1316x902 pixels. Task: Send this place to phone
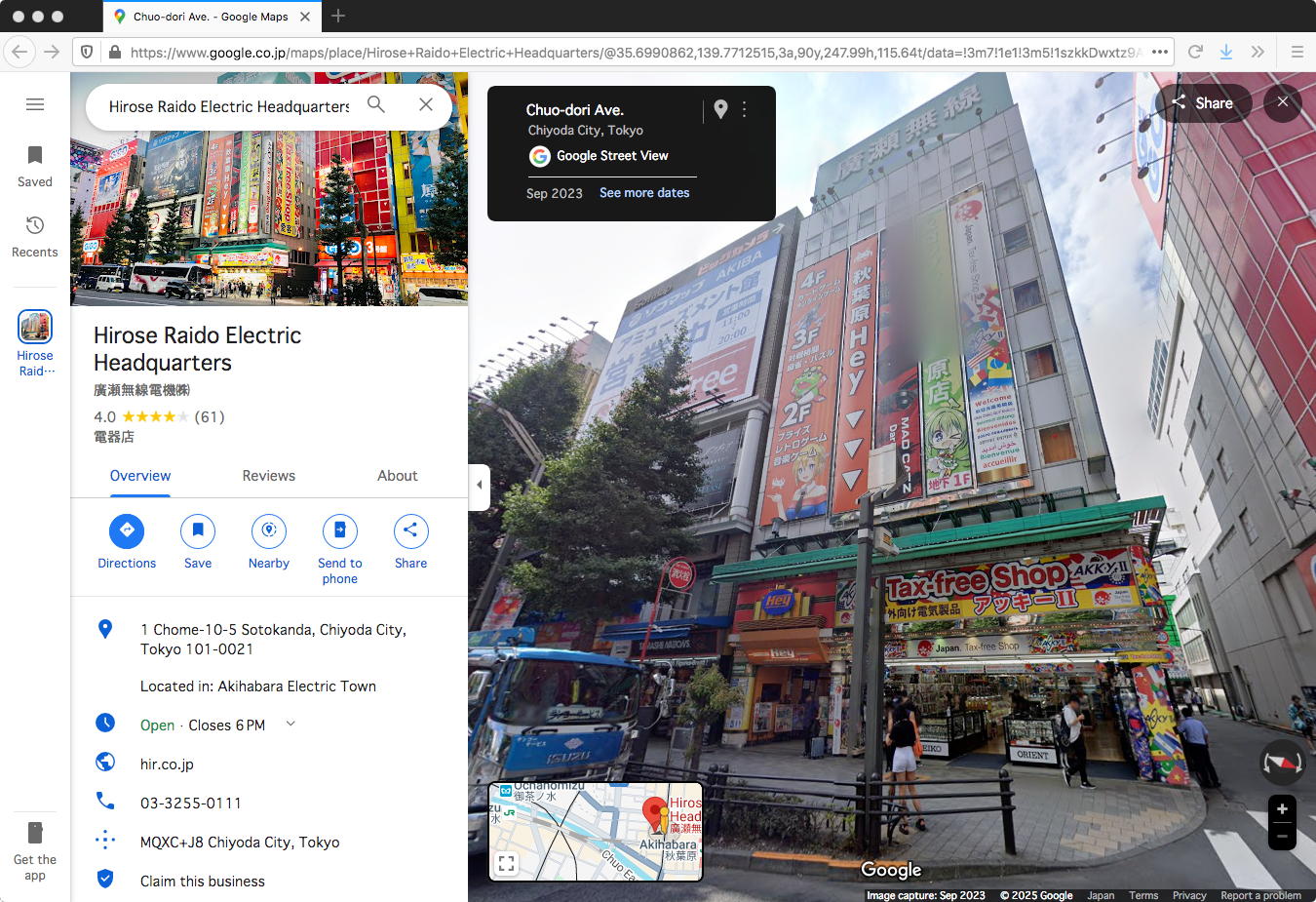point(339,549)
